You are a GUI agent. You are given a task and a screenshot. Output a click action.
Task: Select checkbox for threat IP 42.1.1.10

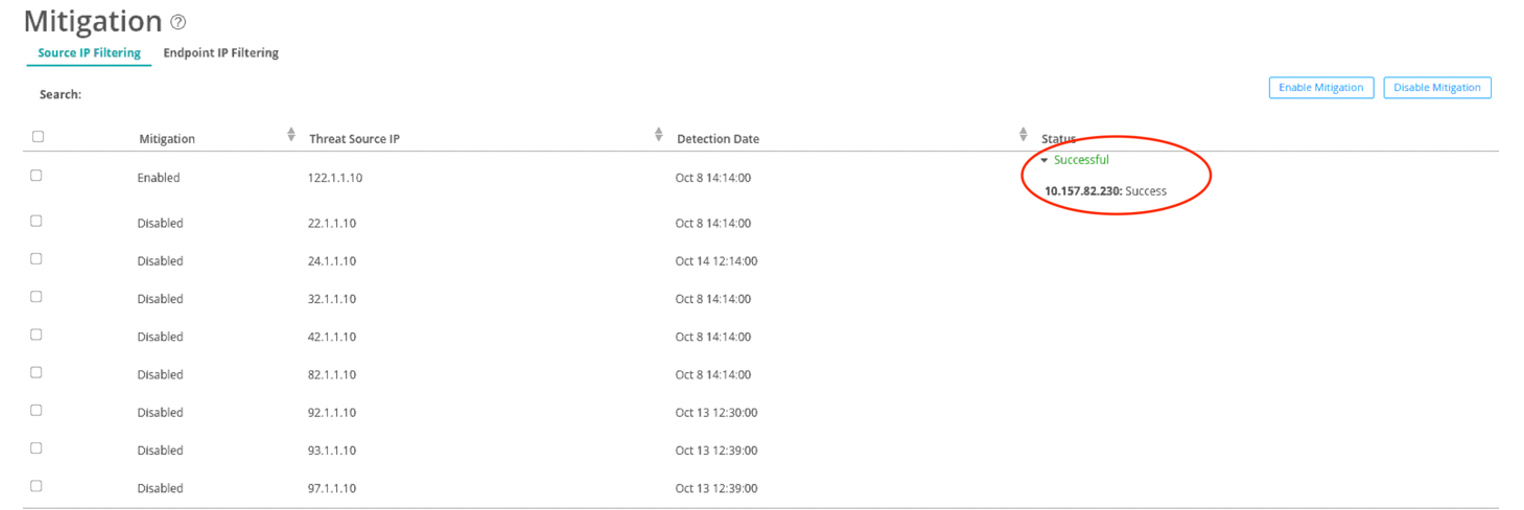[36, 334]
